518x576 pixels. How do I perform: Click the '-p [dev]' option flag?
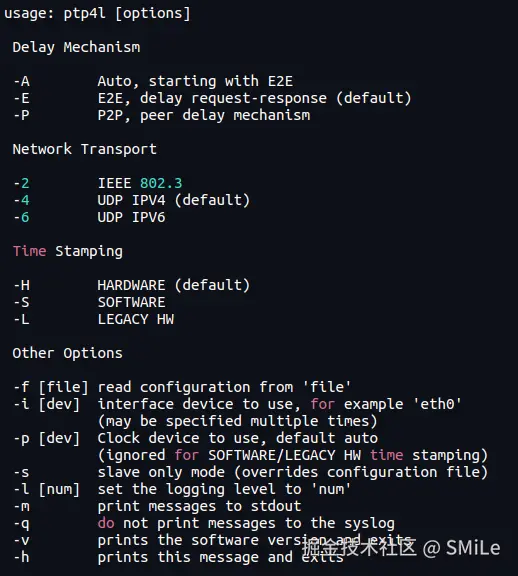[47, 438]
